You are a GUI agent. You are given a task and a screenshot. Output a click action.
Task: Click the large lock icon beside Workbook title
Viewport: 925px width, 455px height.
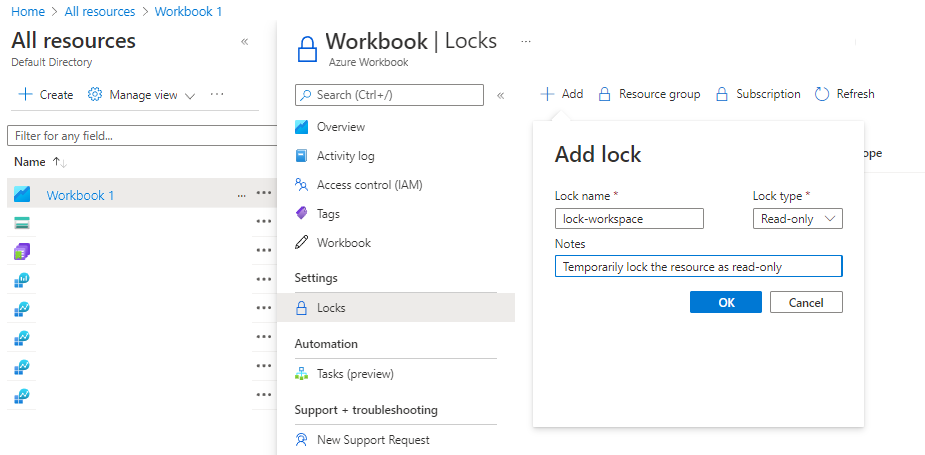(307, 49)
